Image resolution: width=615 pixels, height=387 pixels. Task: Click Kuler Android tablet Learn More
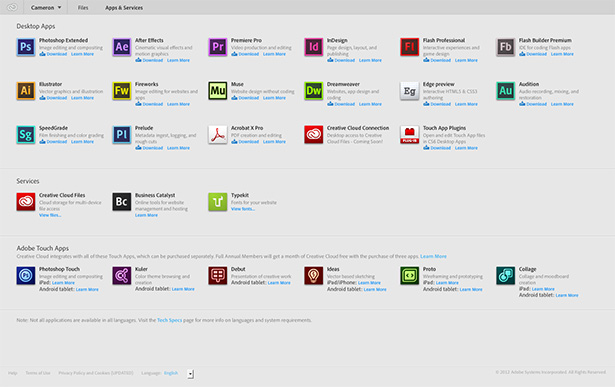183,289
